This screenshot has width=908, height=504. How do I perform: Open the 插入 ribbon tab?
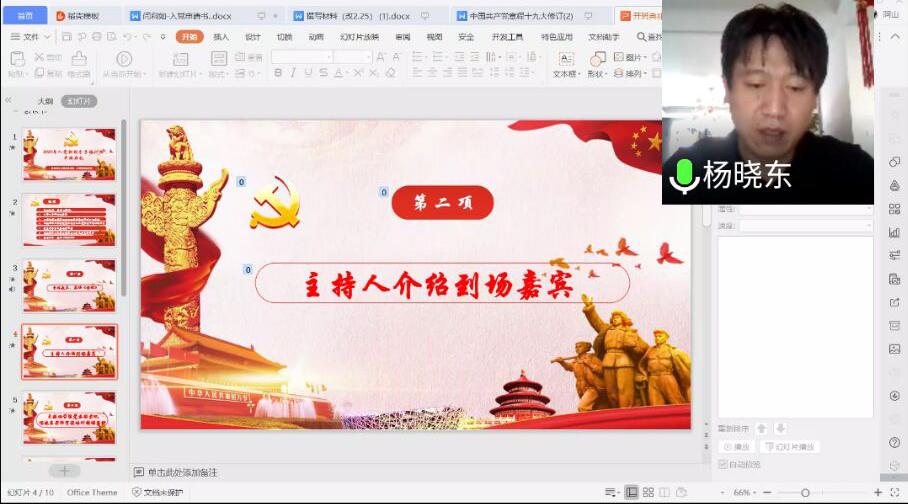pyautogui.click(x=221, y=37)
